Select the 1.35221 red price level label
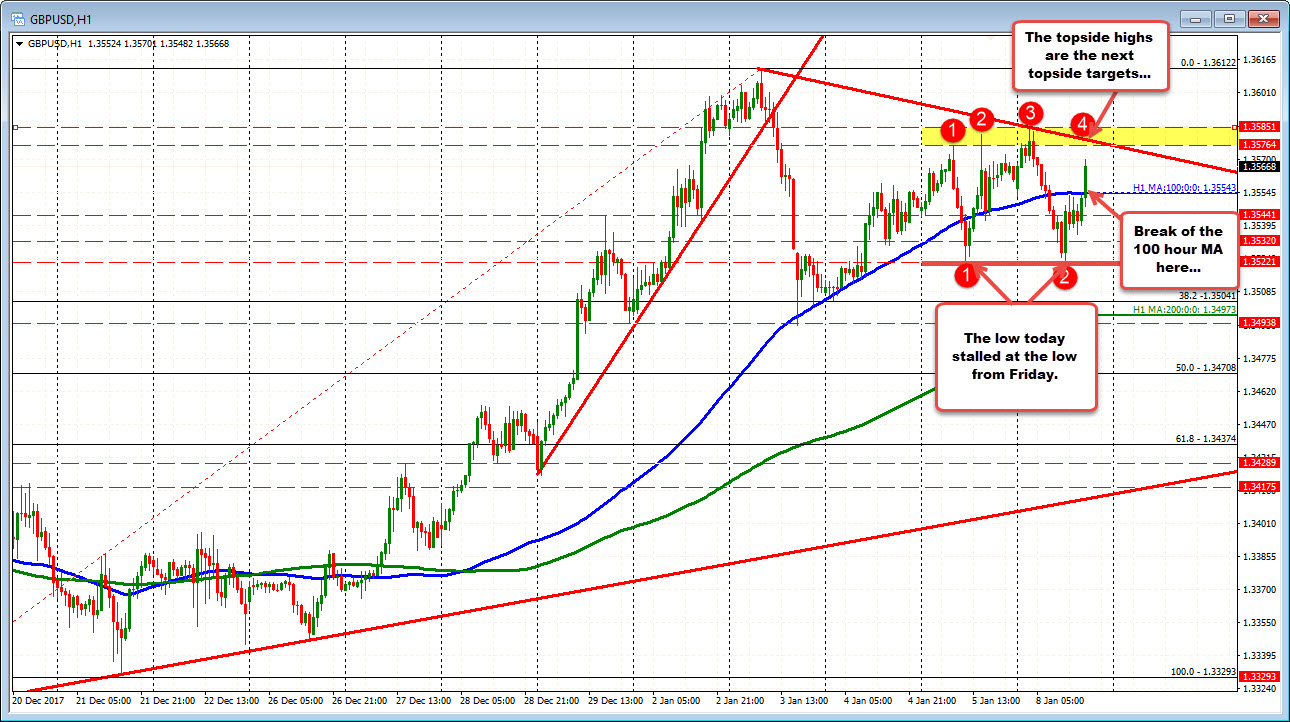Viewport: 1290px width, 722px height. (1257, 262)
